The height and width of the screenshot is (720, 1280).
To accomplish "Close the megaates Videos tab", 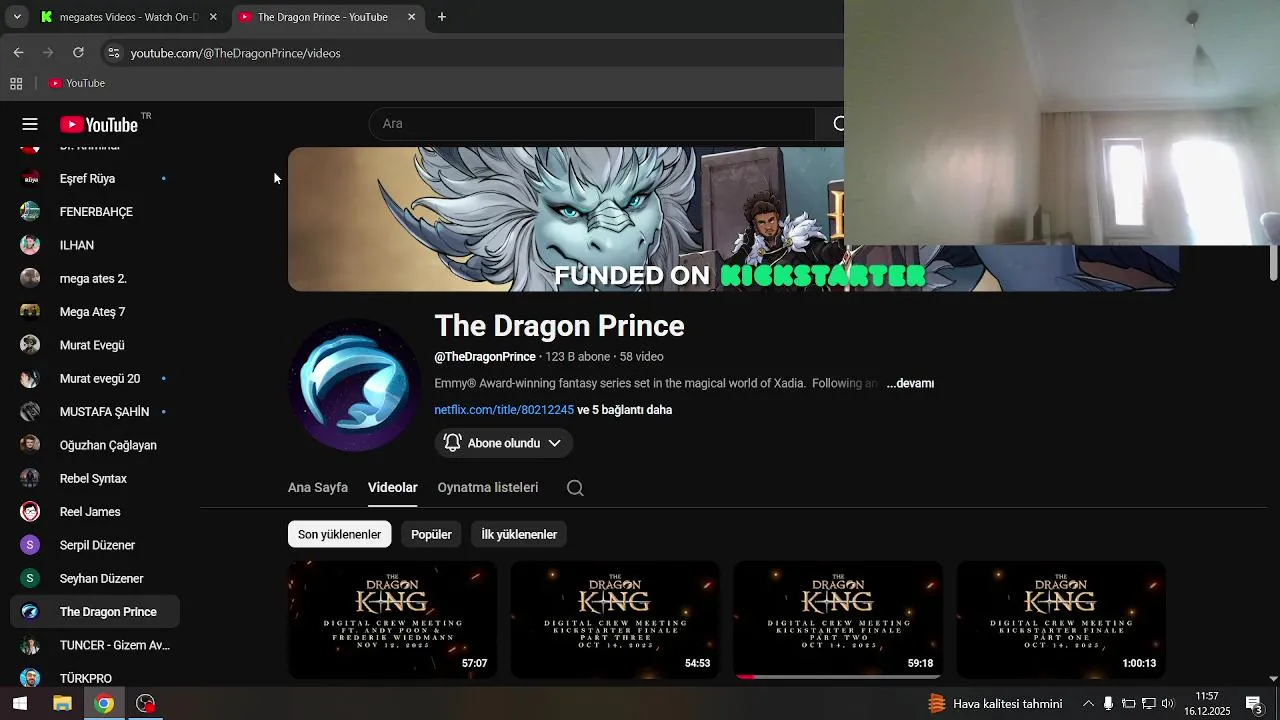I will (x=213, y=17).
